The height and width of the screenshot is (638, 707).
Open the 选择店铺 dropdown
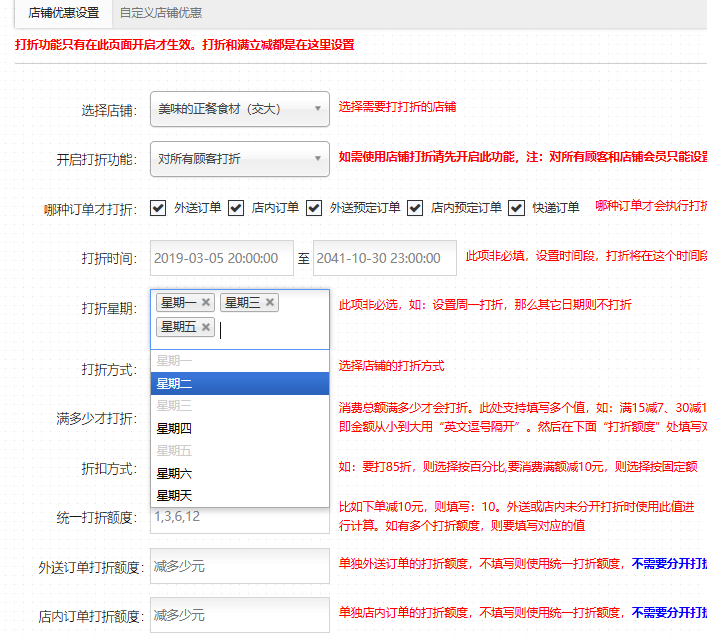(x=240, y=109)
